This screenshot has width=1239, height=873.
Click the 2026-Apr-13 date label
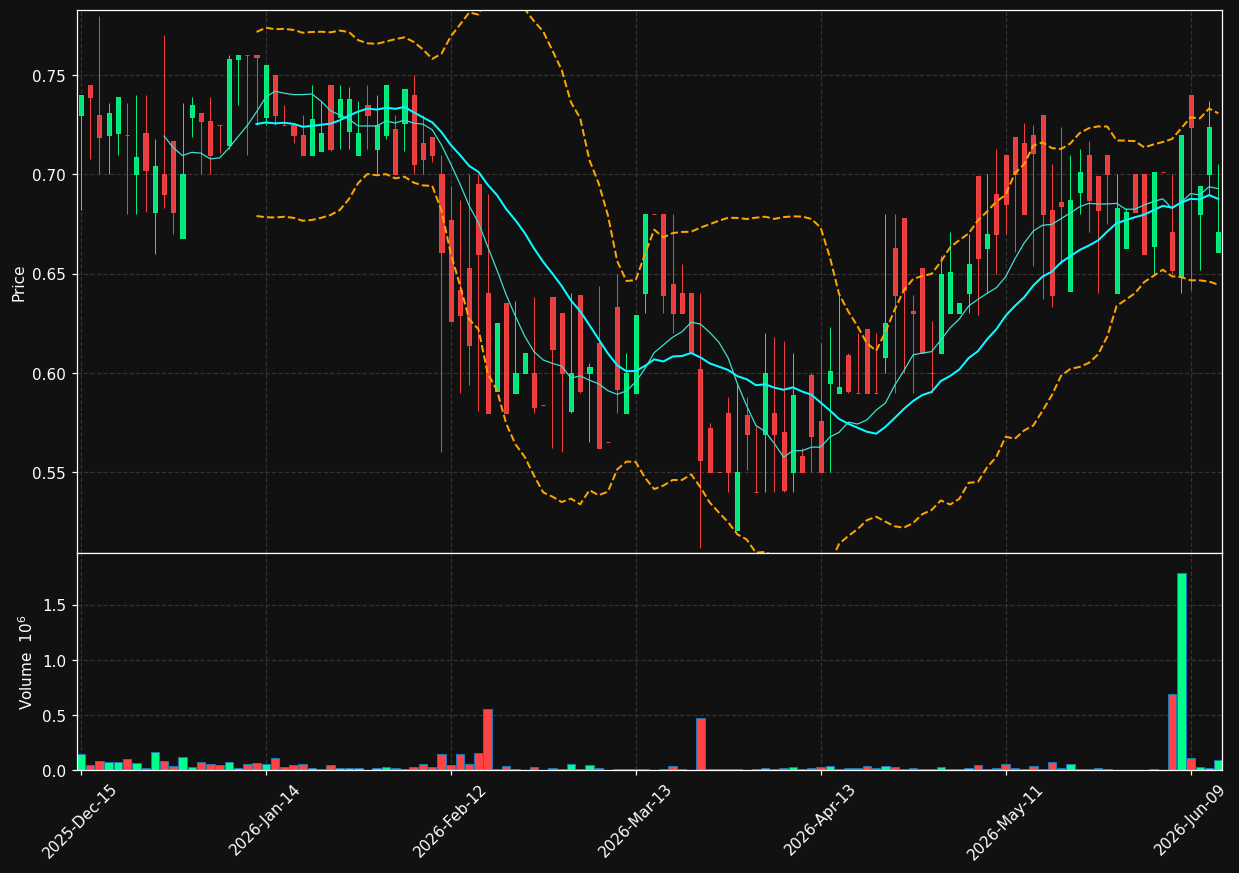tap(819, 821)
